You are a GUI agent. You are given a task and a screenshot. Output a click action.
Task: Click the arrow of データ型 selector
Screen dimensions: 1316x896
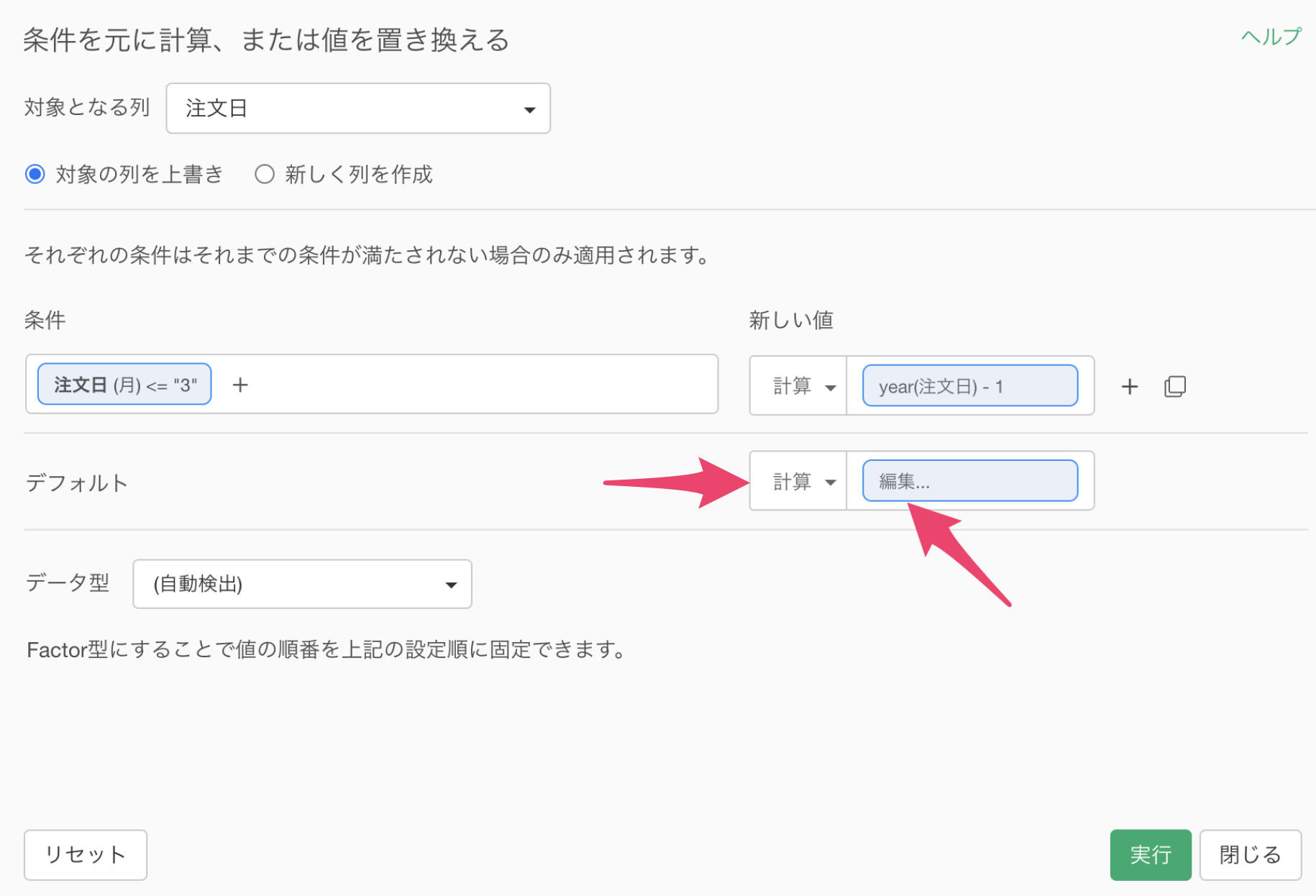click(451, 585)
